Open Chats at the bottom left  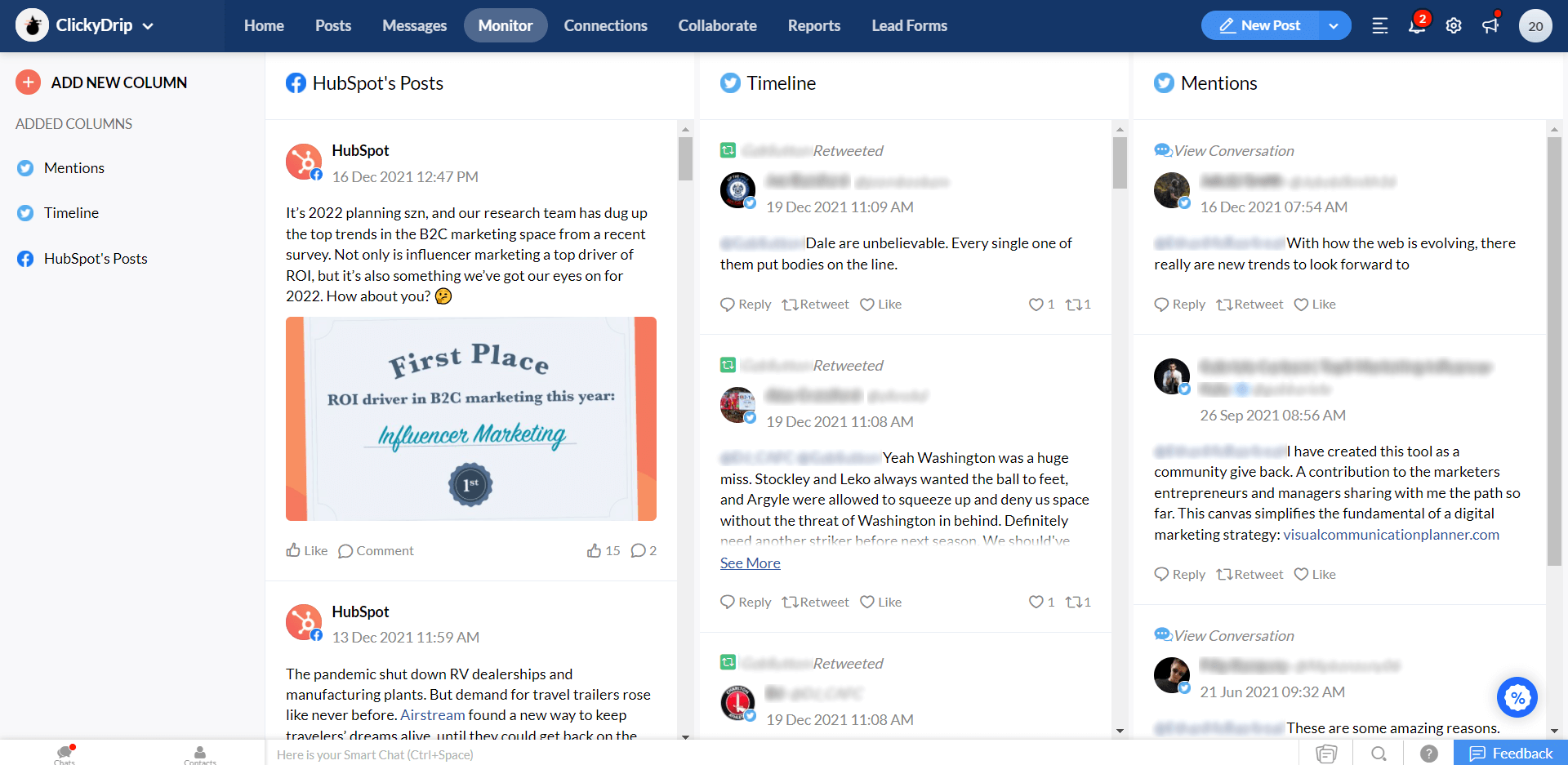click(65, 754)
